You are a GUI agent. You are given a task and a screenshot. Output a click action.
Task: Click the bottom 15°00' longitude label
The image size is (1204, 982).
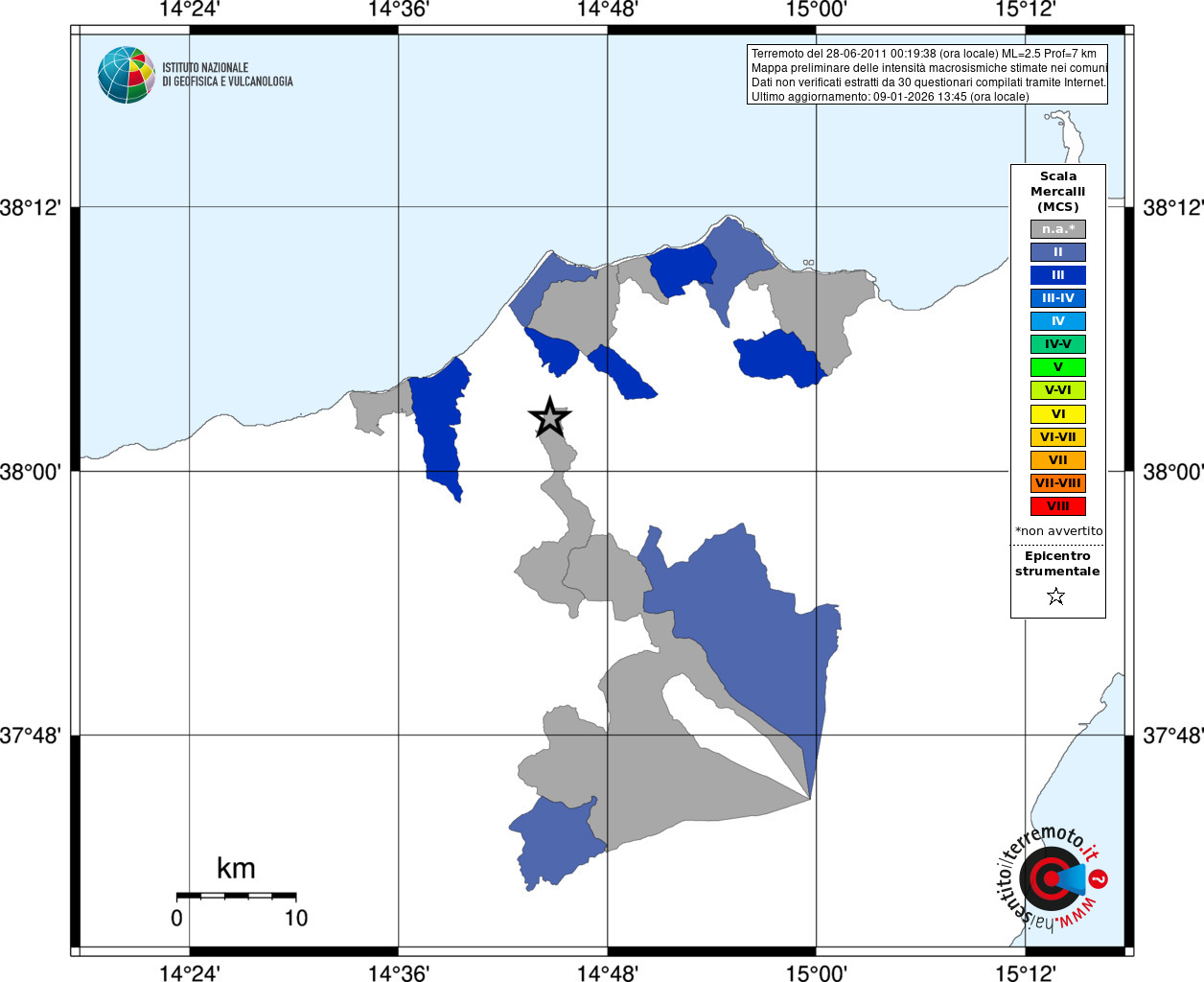click(x=816, y=973)
